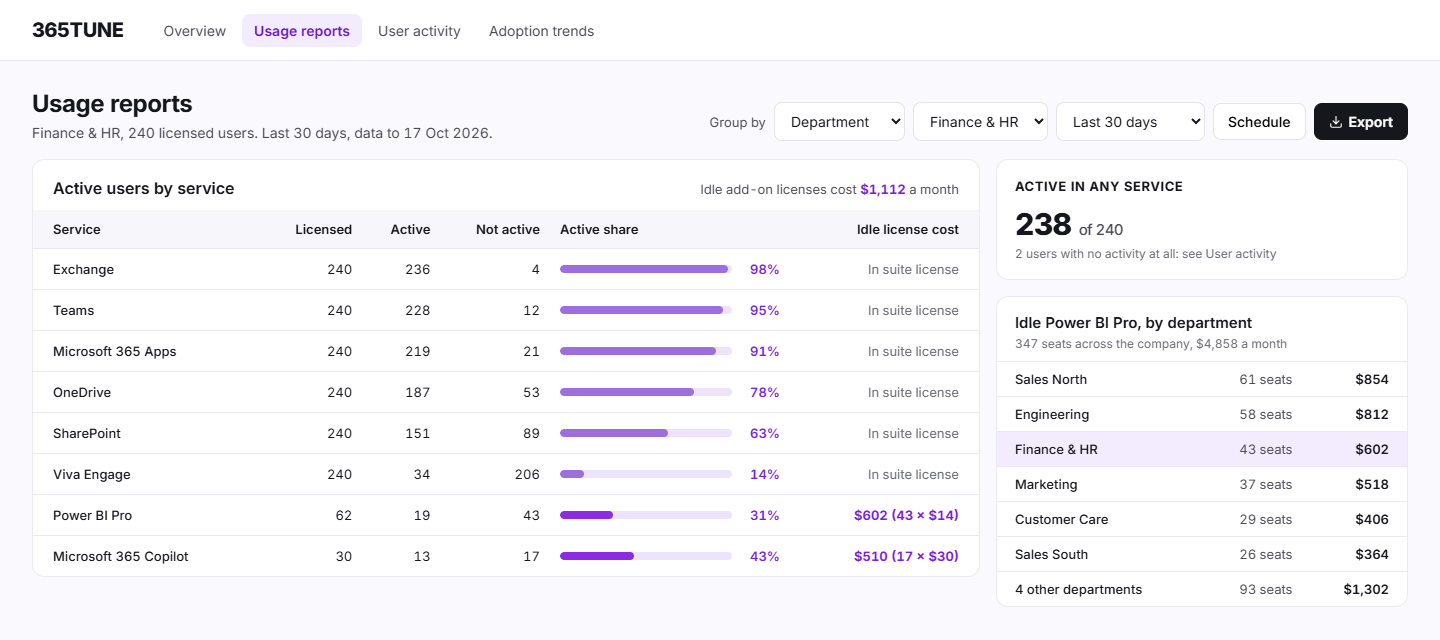
Task: Click the Service column header
Action: (77, 229)
